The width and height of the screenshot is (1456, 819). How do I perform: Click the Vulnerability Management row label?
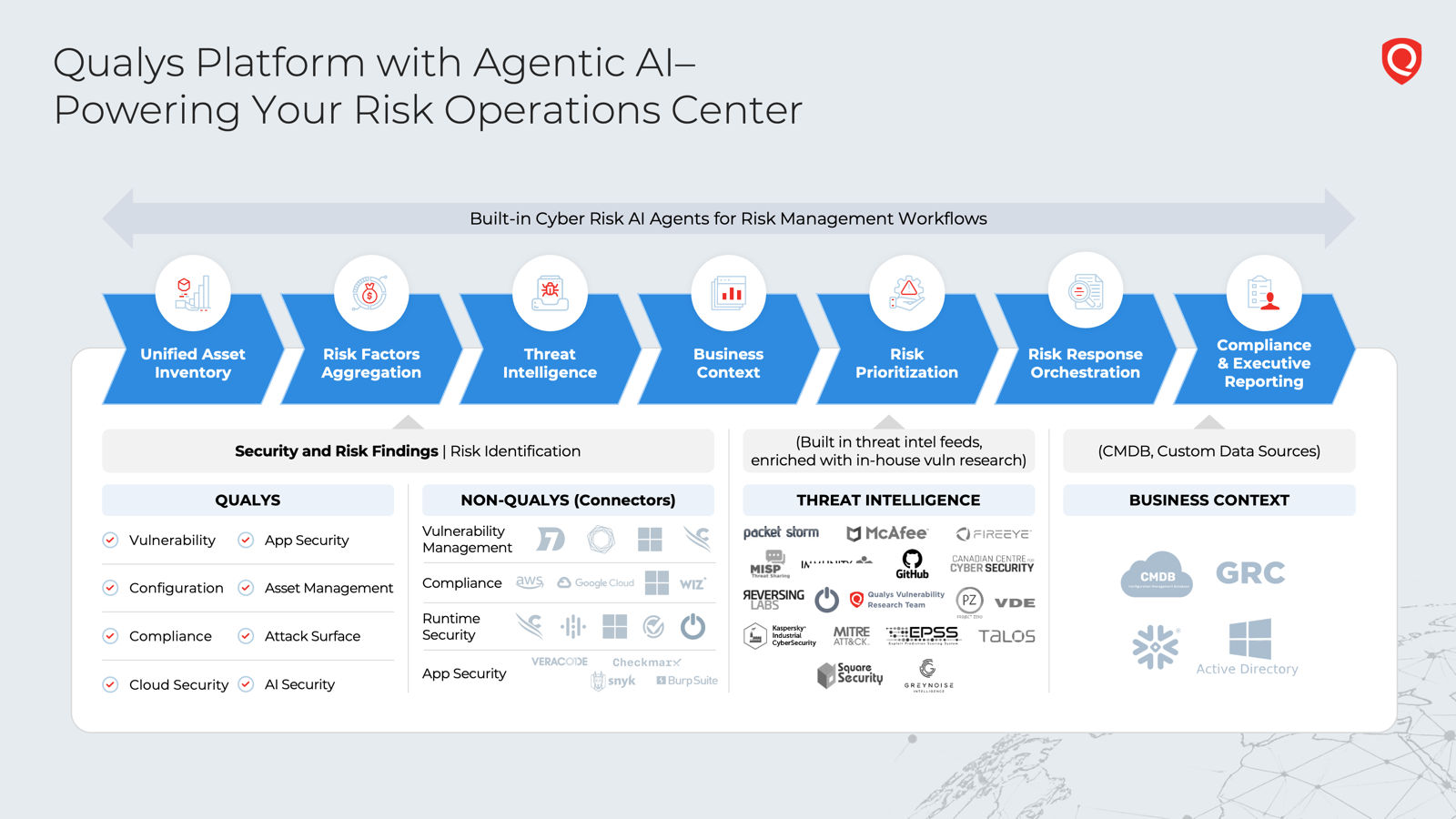coord(467,540)
